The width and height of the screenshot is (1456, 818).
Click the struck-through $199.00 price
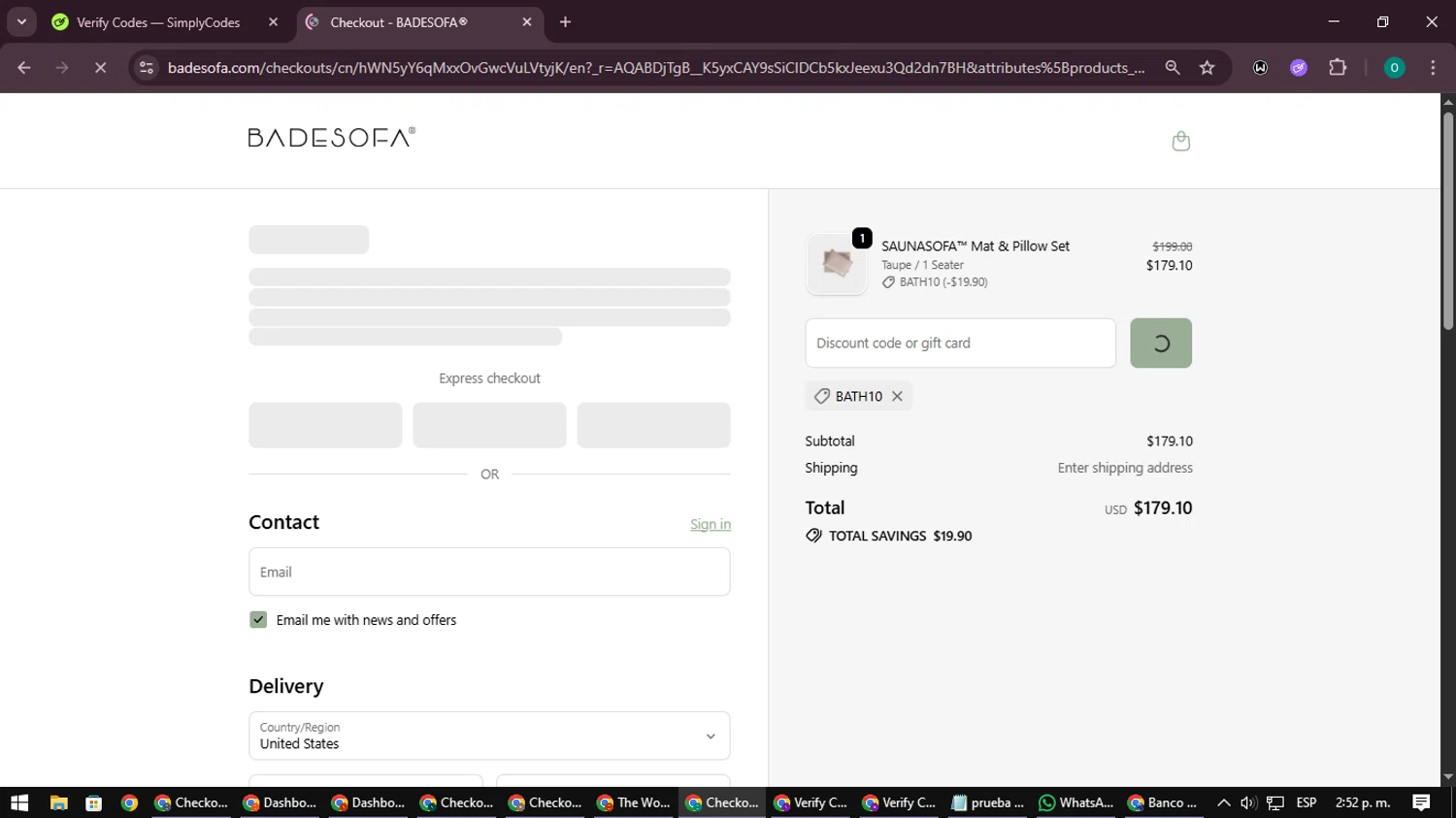pyautogui.click(x=1173, y=246)
